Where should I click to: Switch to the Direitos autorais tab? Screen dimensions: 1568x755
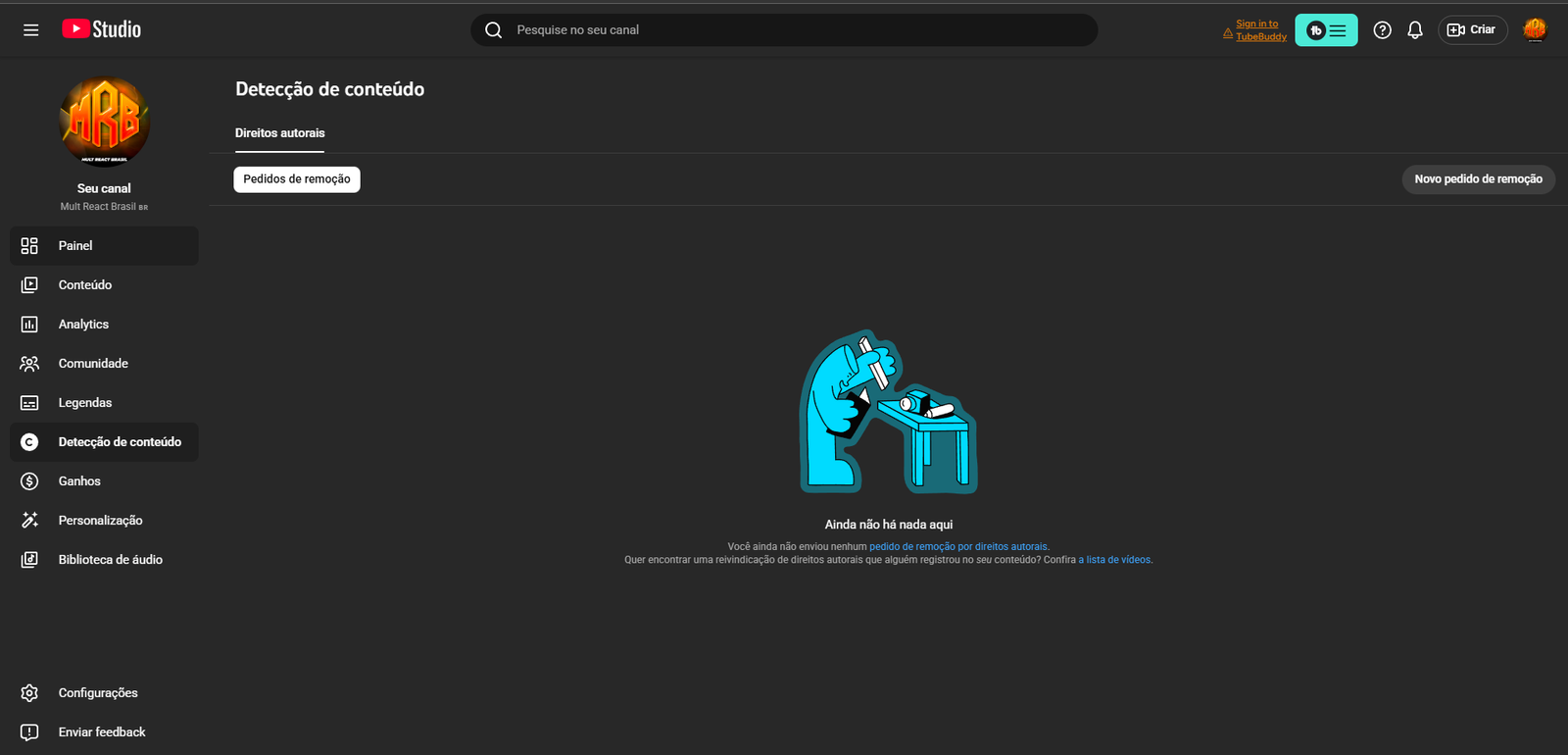coord(279,133)
